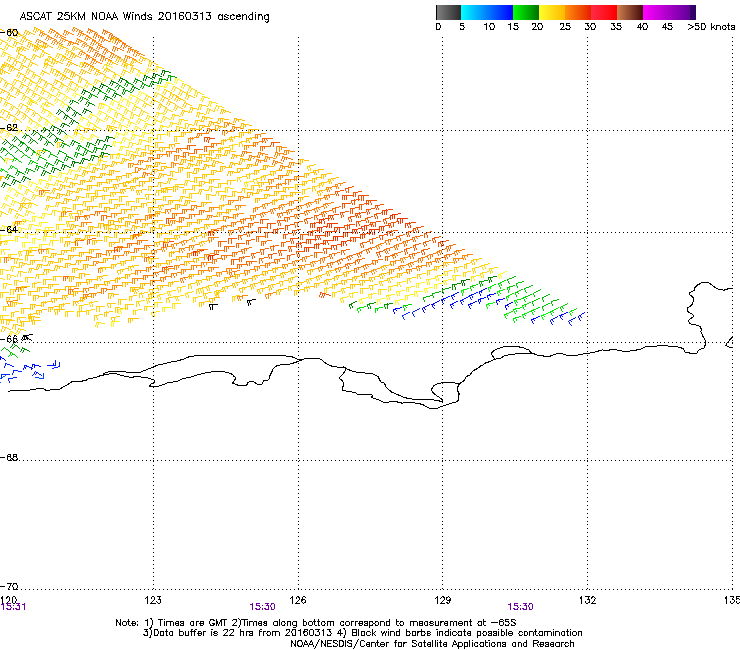740x650 pixels.
Task: Click the NOAA/NESDIS credit line
Action: pyautogui.click(x=432, y=644)
